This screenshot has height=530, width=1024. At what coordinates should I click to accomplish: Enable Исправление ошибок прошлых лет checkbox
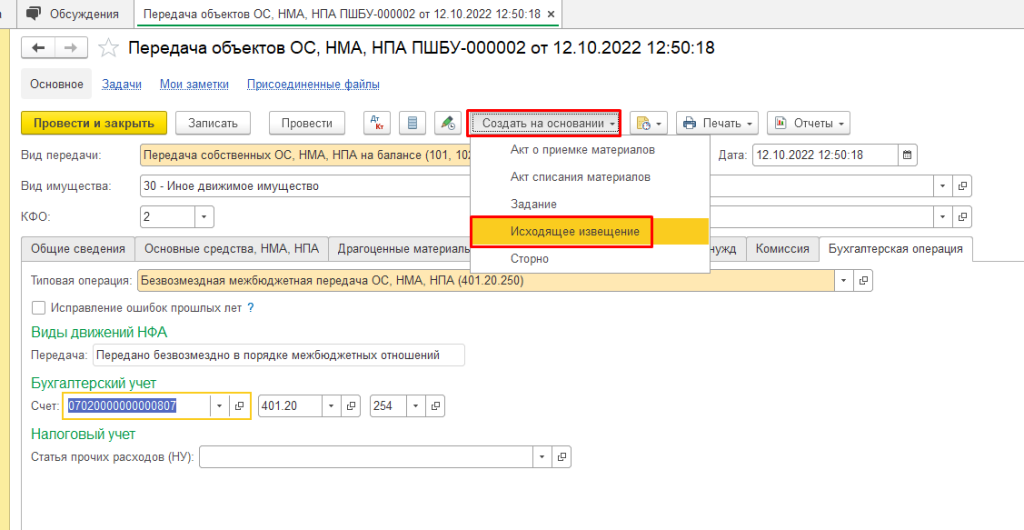click(x=39, y=307)
